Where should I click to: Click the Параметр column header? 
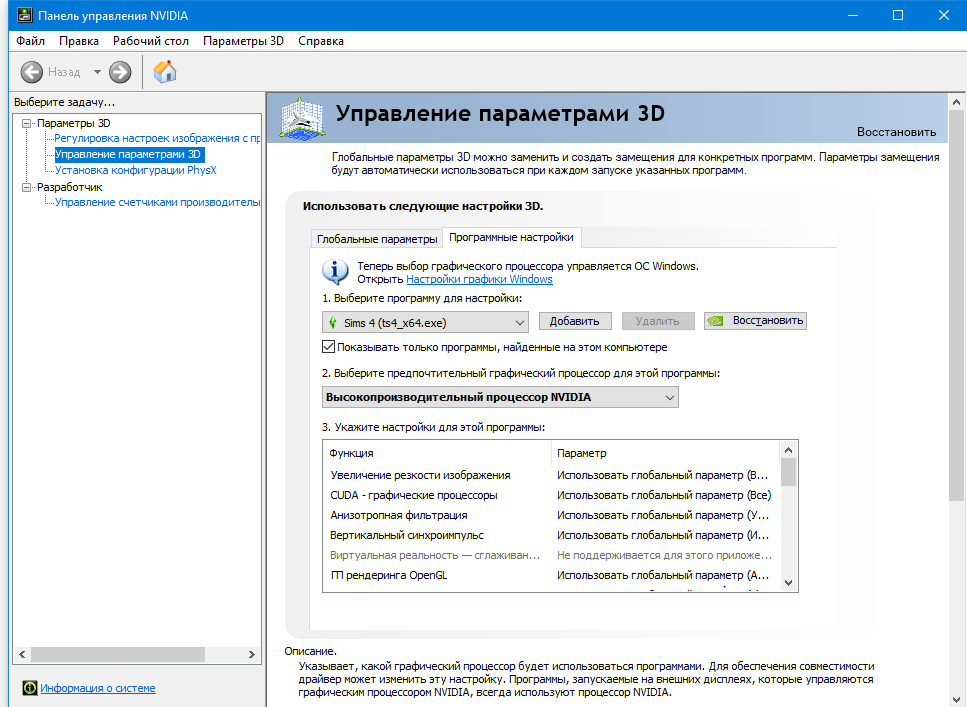(x=665, y=453)
